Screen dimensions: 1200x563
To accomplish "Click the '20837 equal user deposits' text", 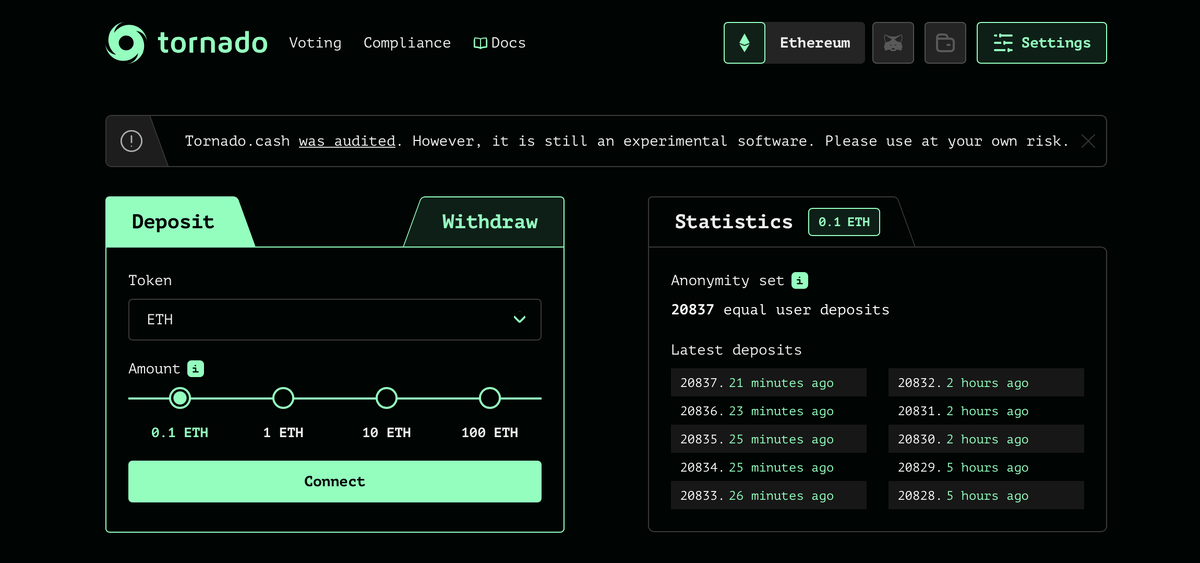I will tap(780, 309).
